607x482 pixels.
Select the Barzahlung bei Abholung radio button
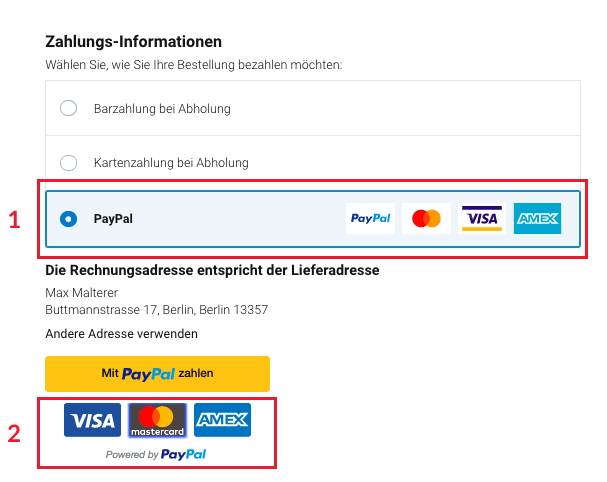coord(69,108)
